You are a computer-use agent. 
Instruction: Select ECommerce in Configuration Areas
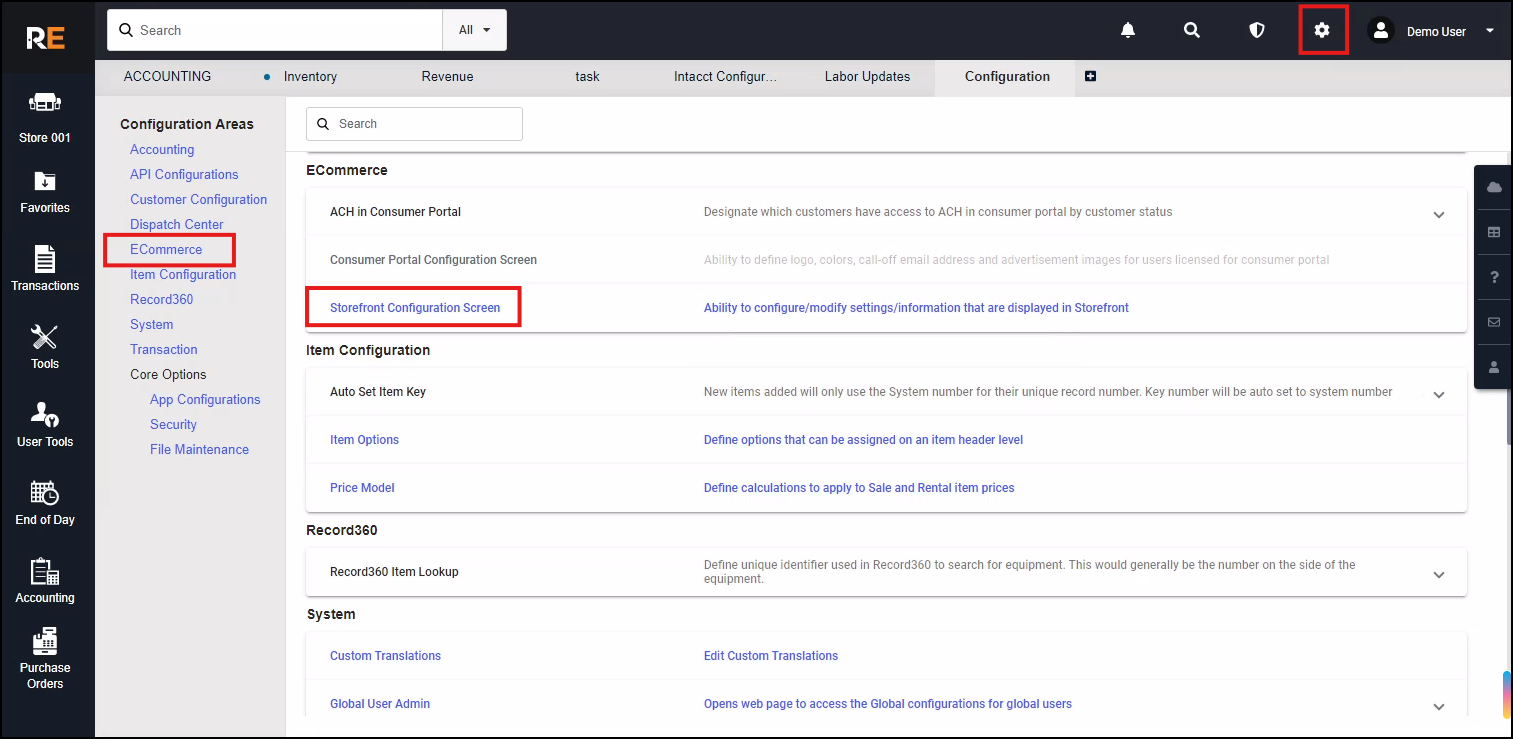click(166, 249)
